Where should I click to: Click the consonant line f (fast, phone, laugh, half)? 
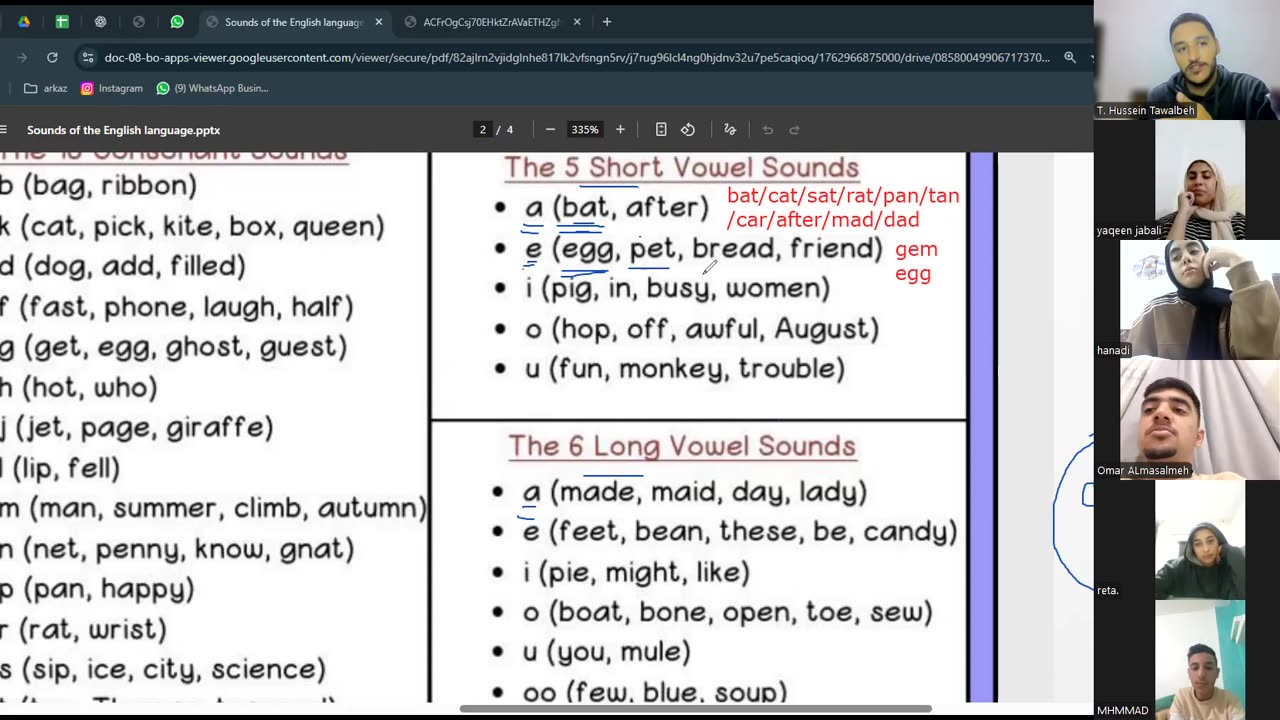tap(176, 307)
